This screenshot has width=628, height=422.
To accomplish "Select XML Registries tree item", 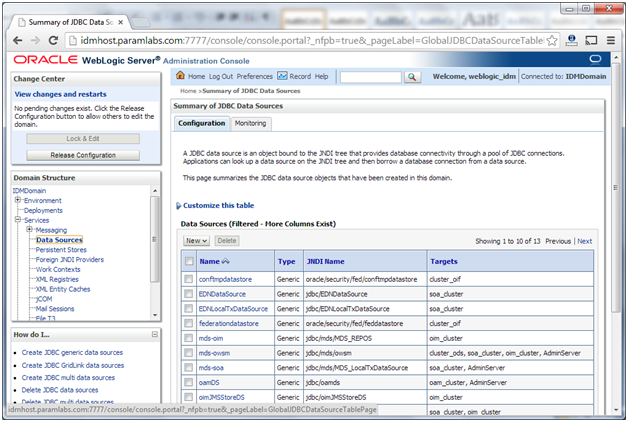I will 57,279.
